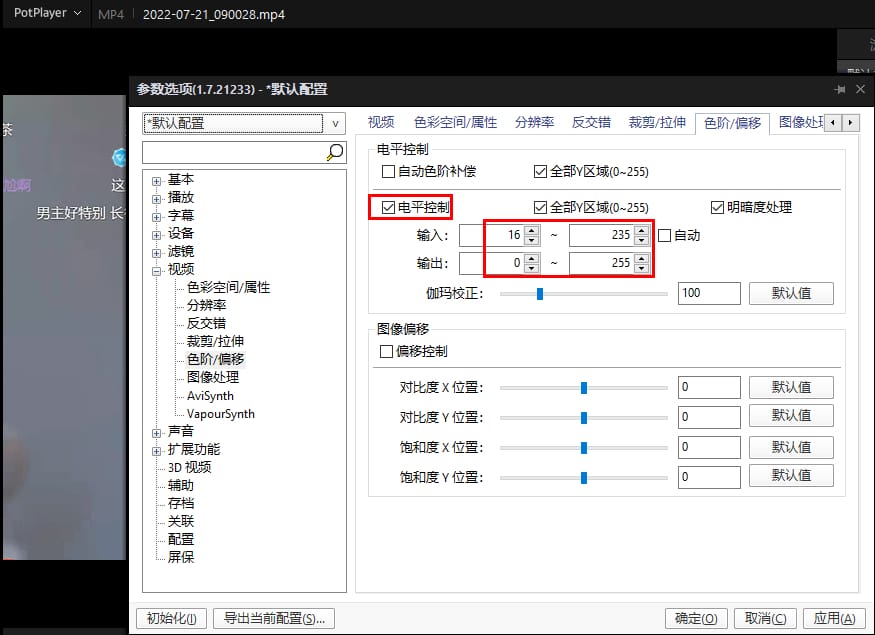Enable the 偏移控制 checkbox
875x635 pixels.
click(x=387, y=352)
